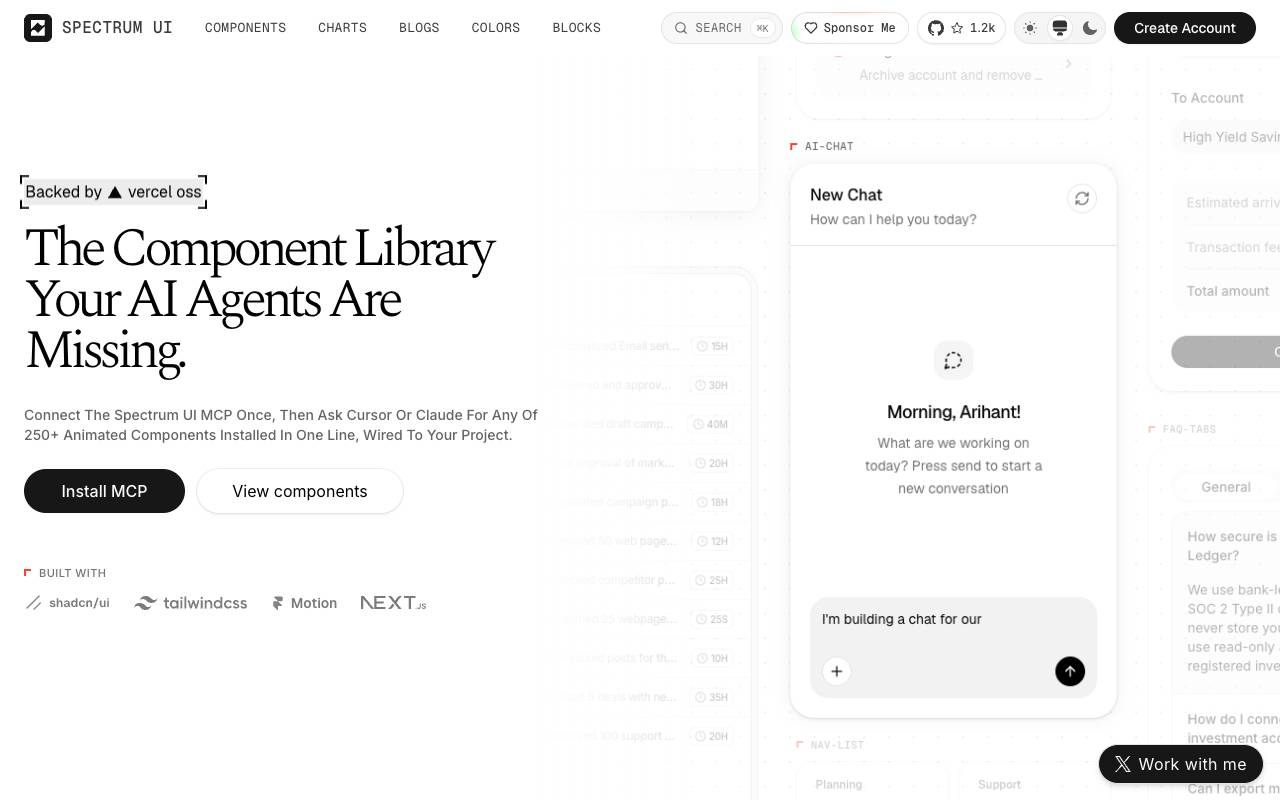
Task: Click the 12H time badge
Action: click(x=713, y=541)
